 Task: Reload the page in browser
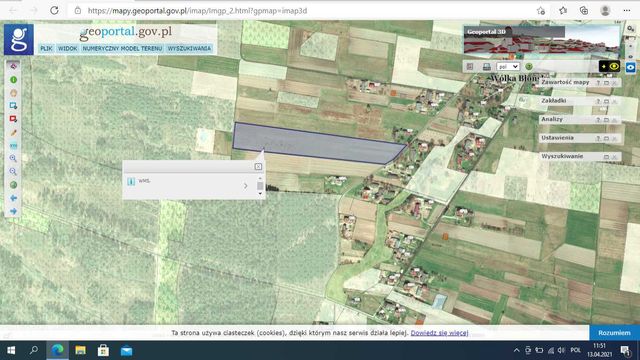(54, 11)
